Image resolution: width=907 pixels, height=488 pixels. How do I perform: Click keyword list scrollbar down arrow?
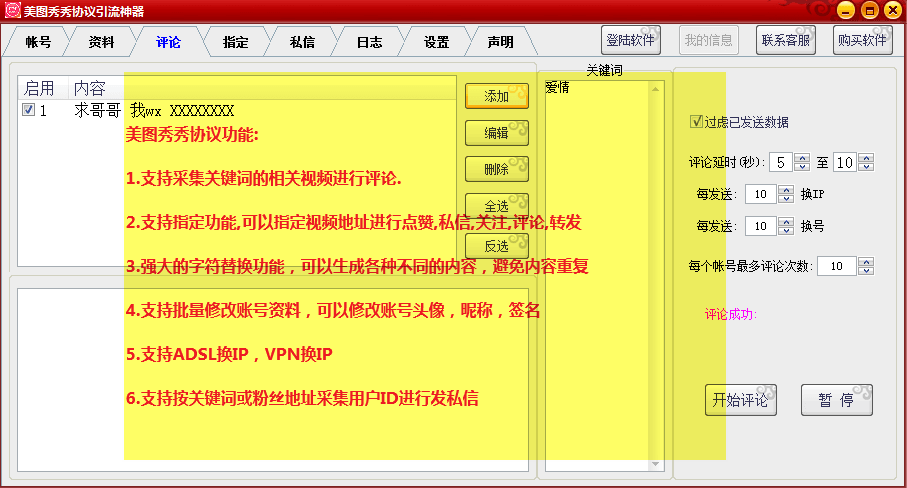click(655, 464)
